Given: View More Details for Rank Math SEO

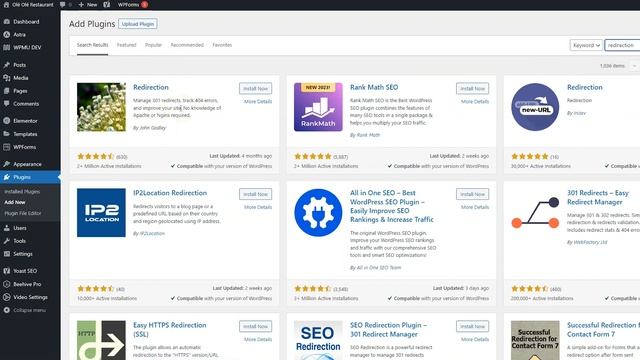Looking at the screenshot, I should [475, 102].
